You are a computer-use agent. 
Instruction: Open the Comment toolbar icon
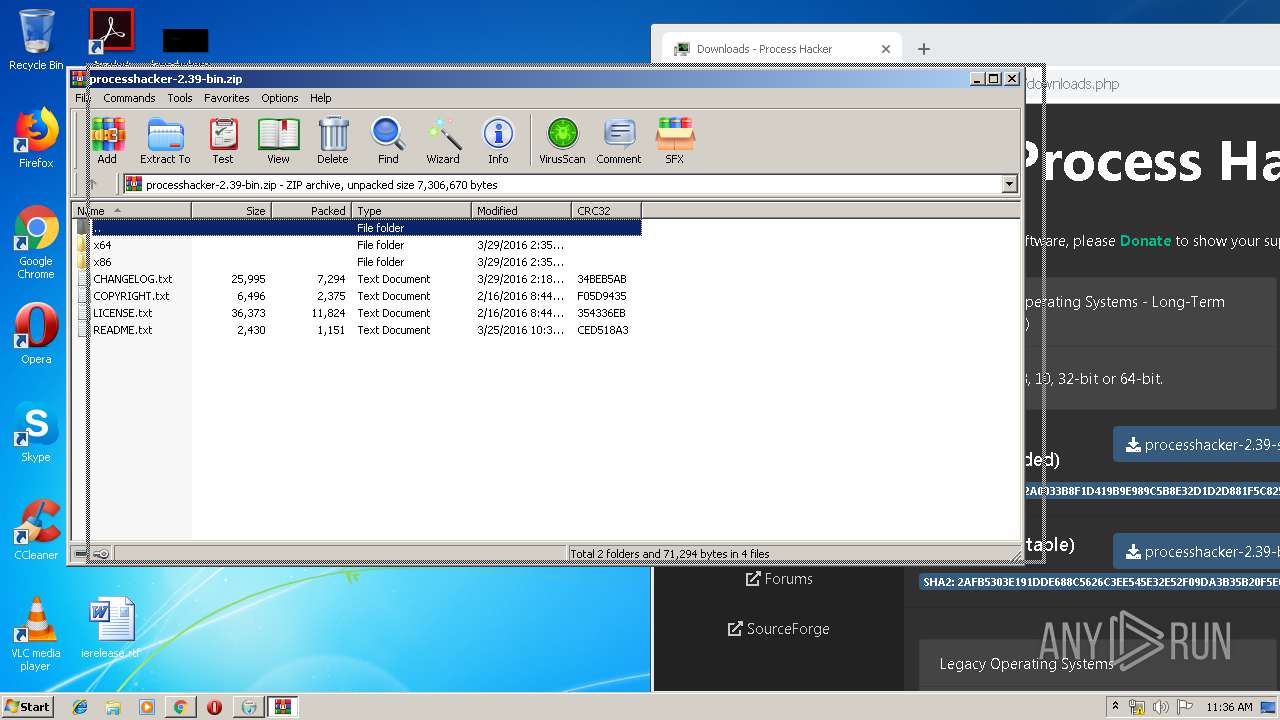tap(619, 141)
